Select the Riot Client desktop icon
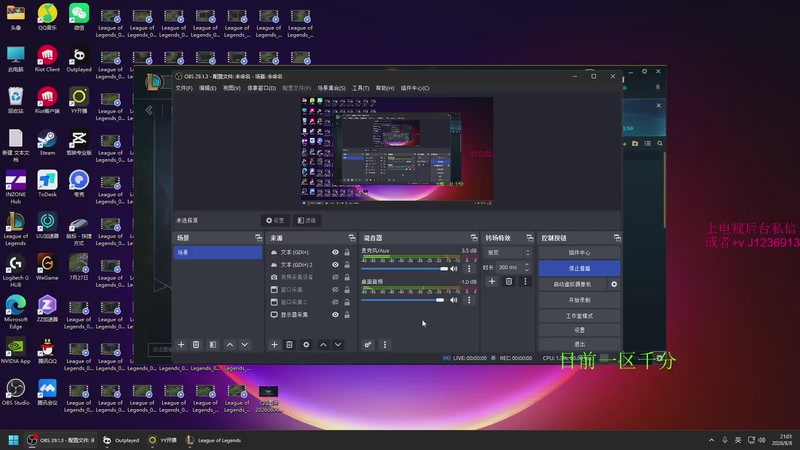The width and height of the screenshot is (800, 450). point(47,59)
